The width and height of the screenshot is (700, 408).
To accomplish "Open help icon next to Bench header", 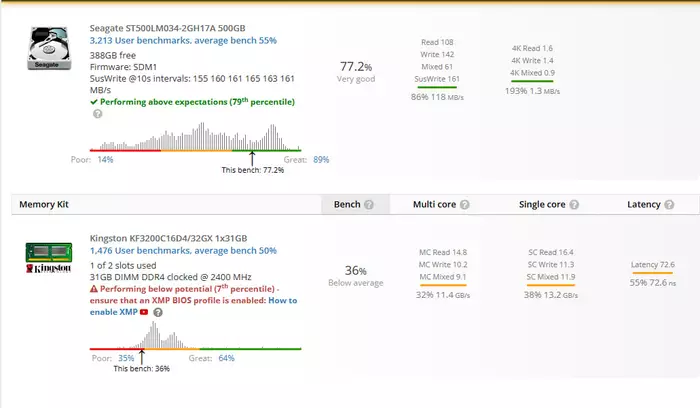I will pos(369,204).
